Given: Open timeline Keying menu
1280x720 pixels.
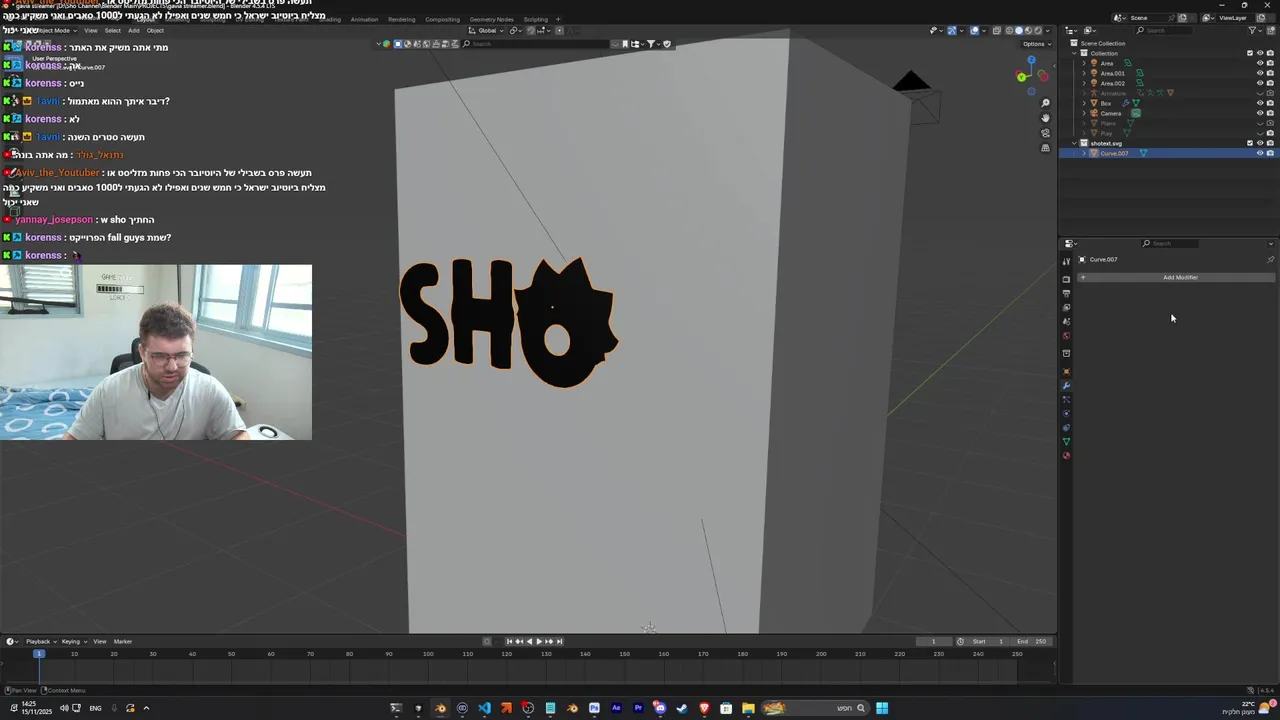Looking at the screenshot, I should pos(73,641).
